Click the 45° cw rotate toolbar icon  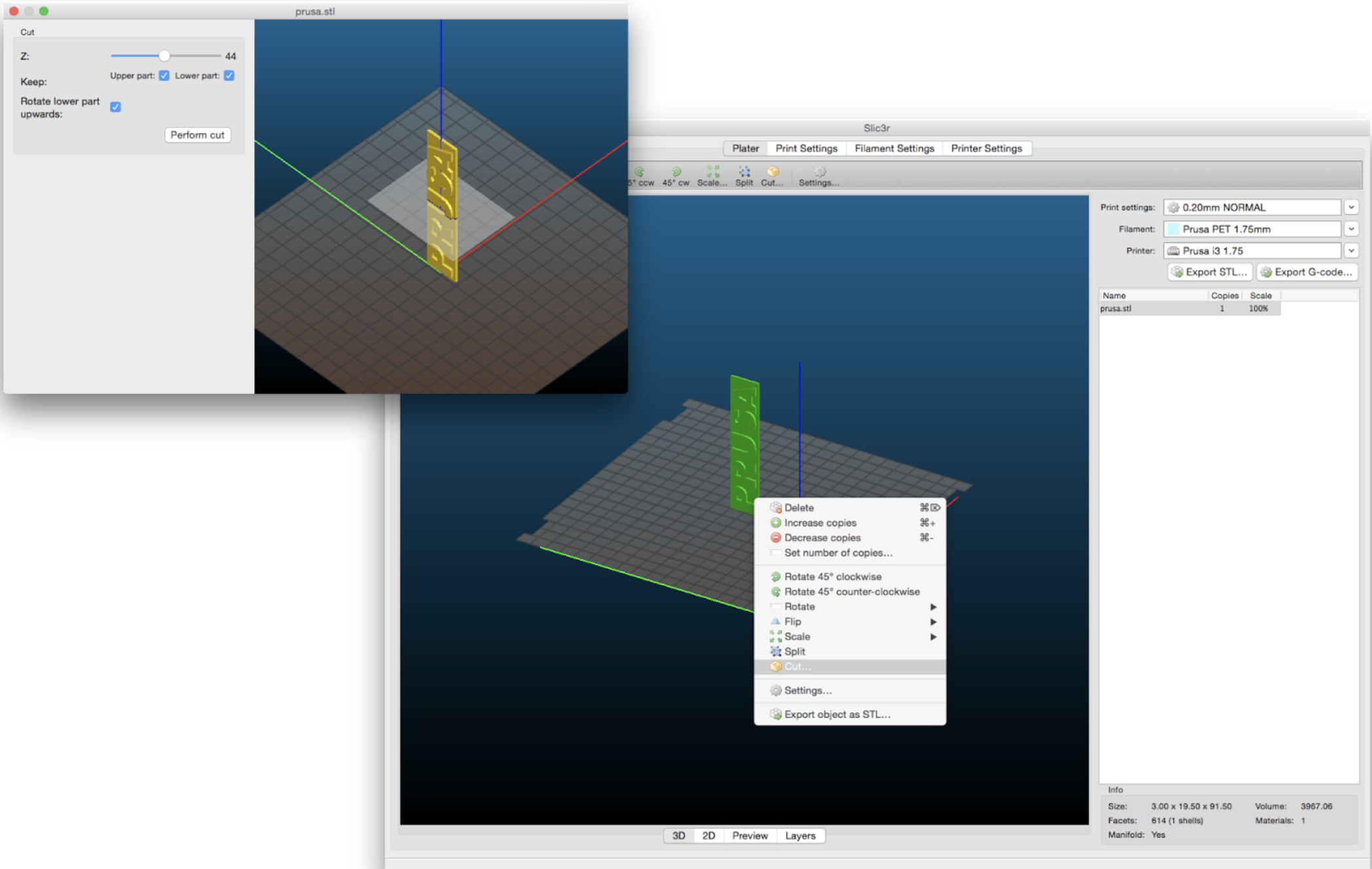(x=676, y=176)
